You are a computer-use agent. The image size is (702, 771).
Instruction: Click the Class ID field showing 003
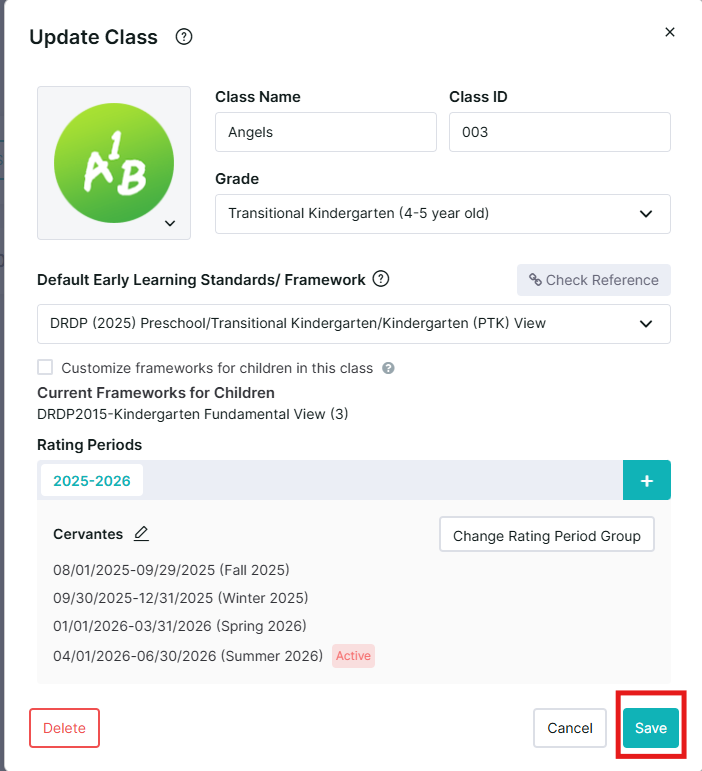(x=559, y=132)
